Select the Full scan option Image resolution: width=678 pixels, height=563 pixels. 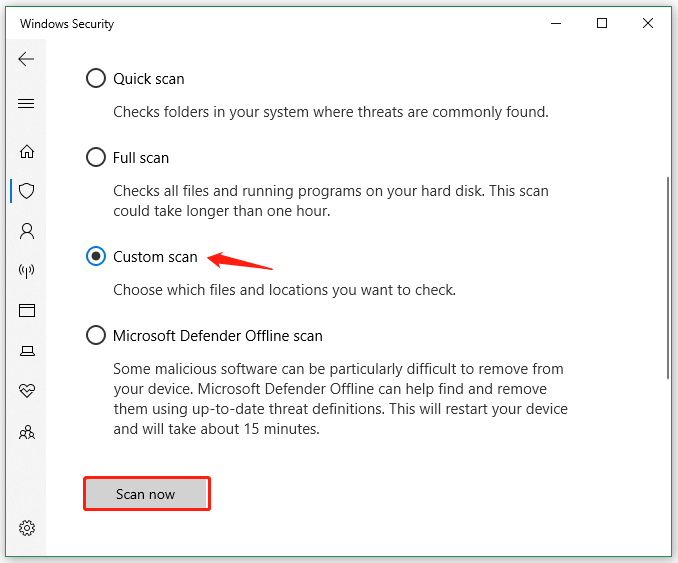pyautogui.click(x=96, y=157)
